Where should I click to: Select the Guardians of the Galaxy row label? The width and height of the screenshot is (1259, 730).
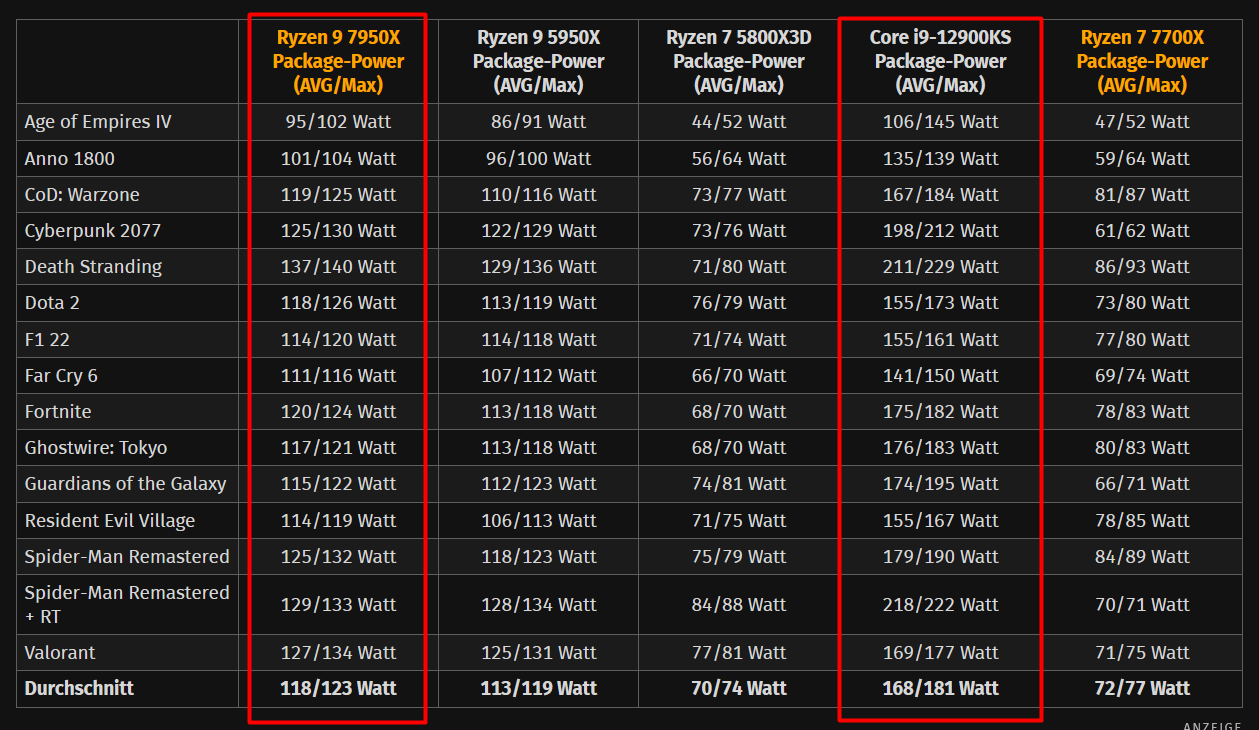tap(125, 483)
